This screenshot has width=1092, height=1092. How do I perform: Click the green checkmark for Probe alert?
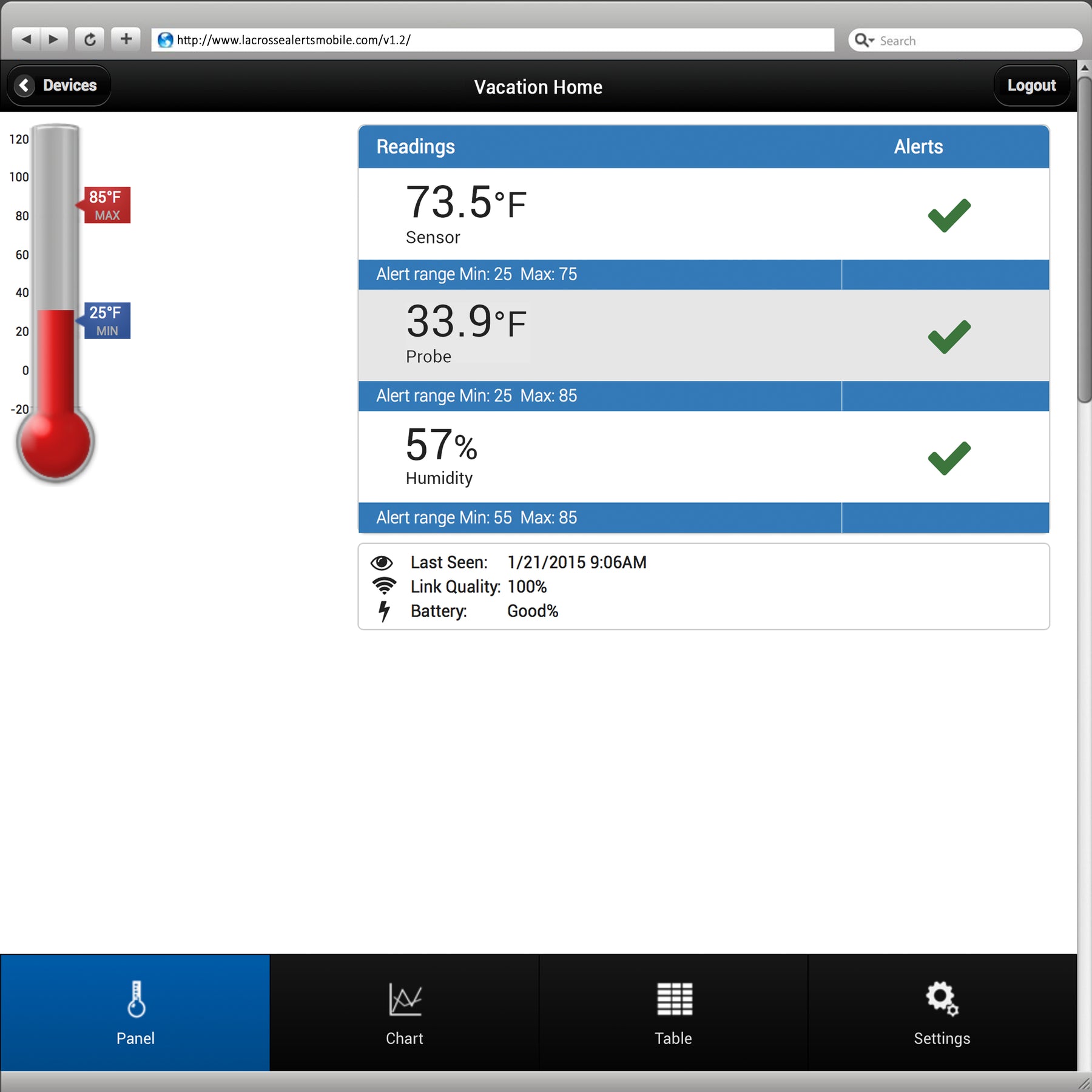(x=949, y=337)
